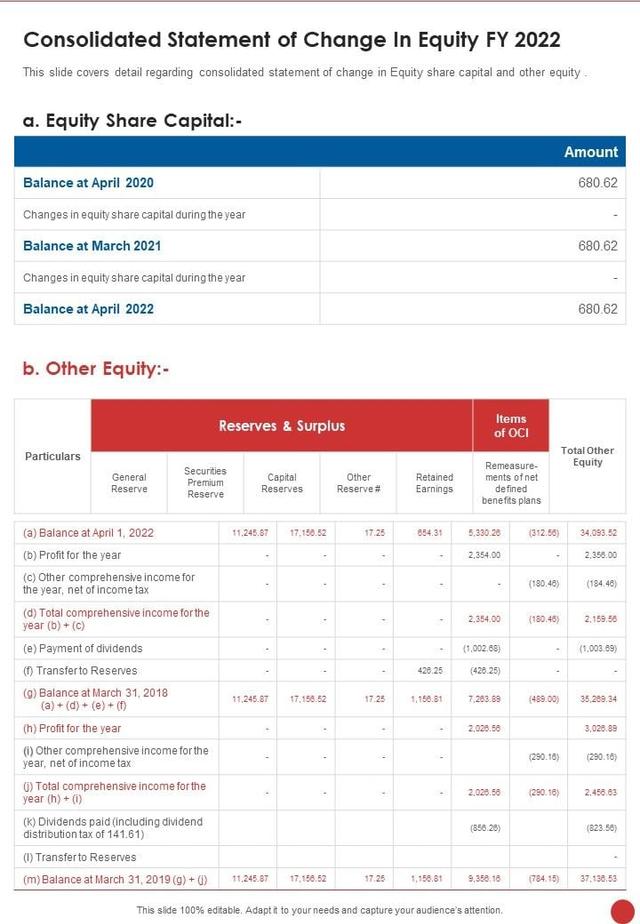Select the Balance at March 2021 label
This screenshot has width=640, height=924.
(92, 246)
